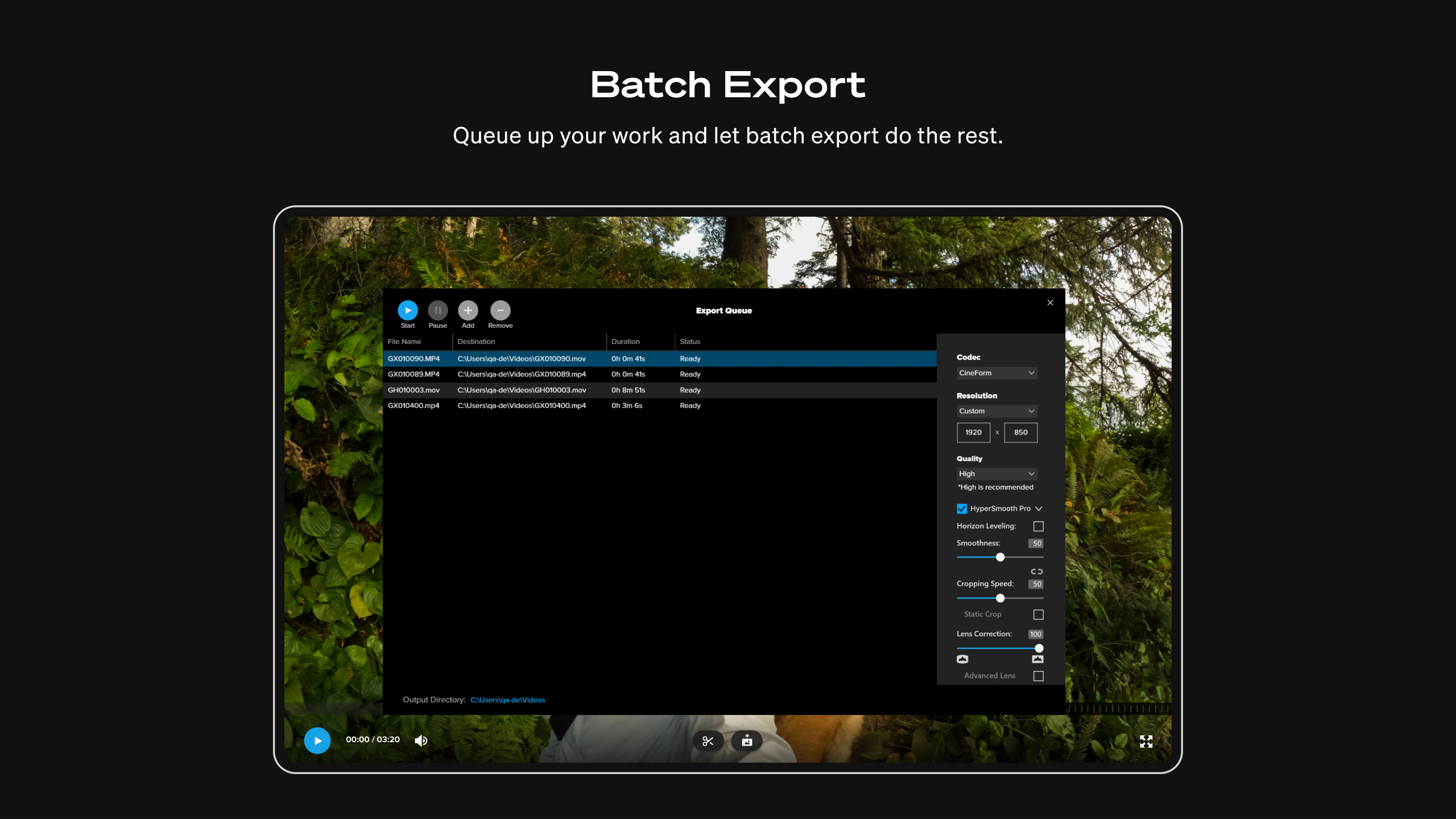
Task: Enable Static Crop
Action: pos(1039,614)
